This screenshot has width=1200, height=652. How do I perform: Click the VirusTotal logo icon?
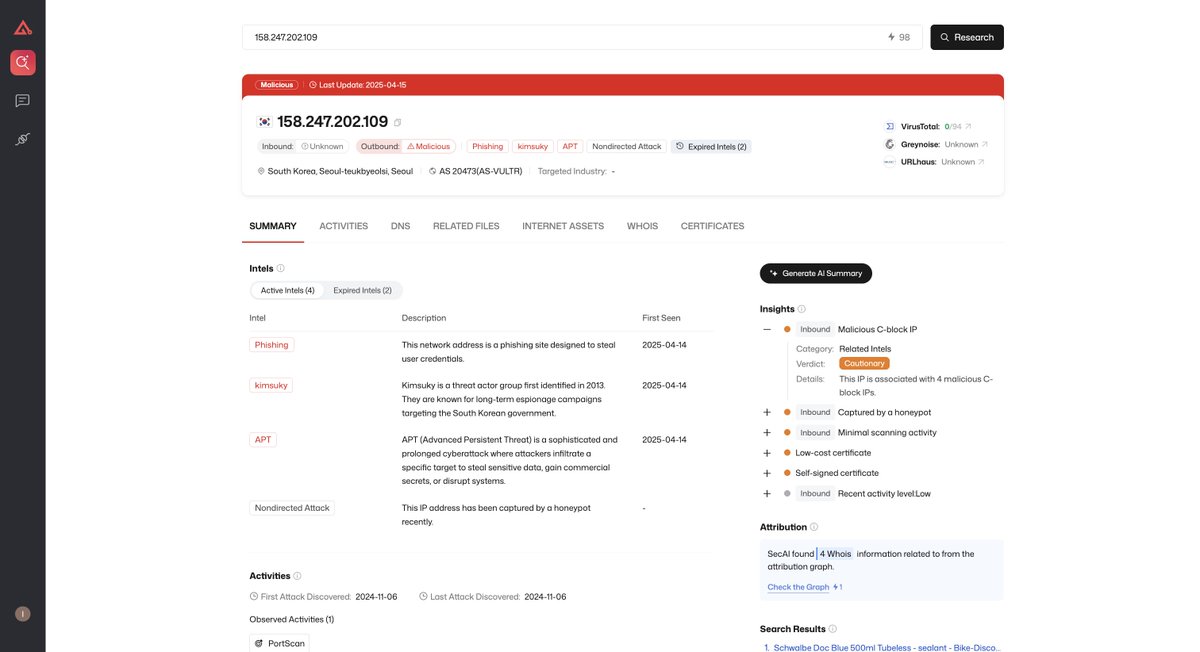pos(890,126)
